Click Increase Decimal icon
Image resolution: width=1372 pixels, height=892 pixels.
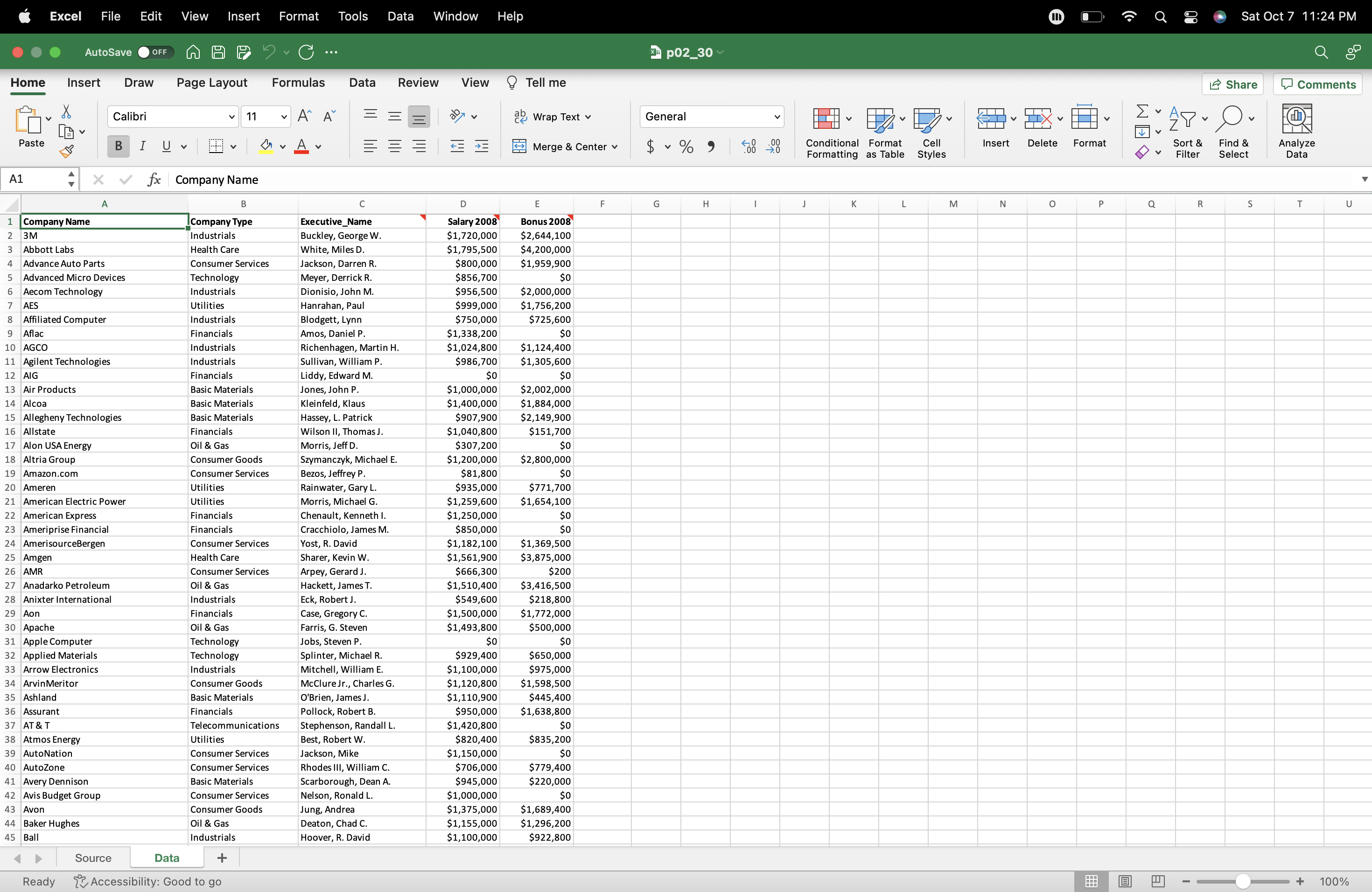[748, 146]
